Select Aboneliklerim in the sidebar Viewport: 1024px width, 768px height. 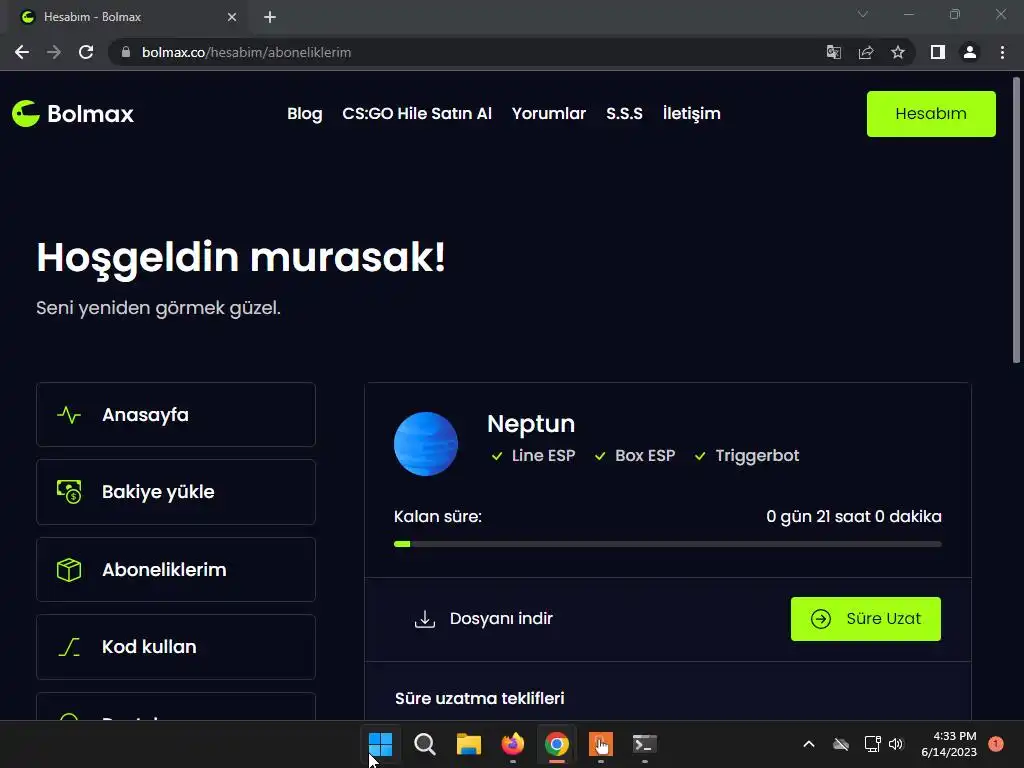pyautogui.click(x=176, y=569)
